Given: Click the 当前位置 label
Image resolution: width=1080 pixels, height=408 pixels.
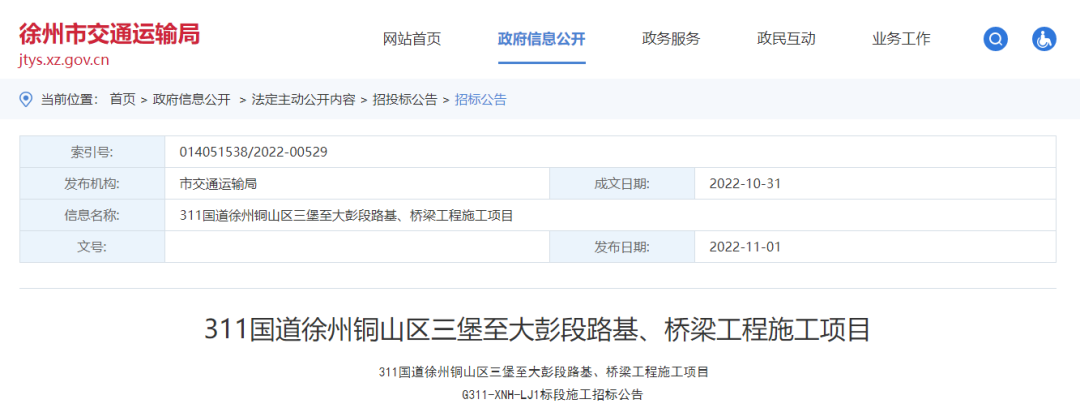Looking at the screenshot, I should [x=70, y=99].
